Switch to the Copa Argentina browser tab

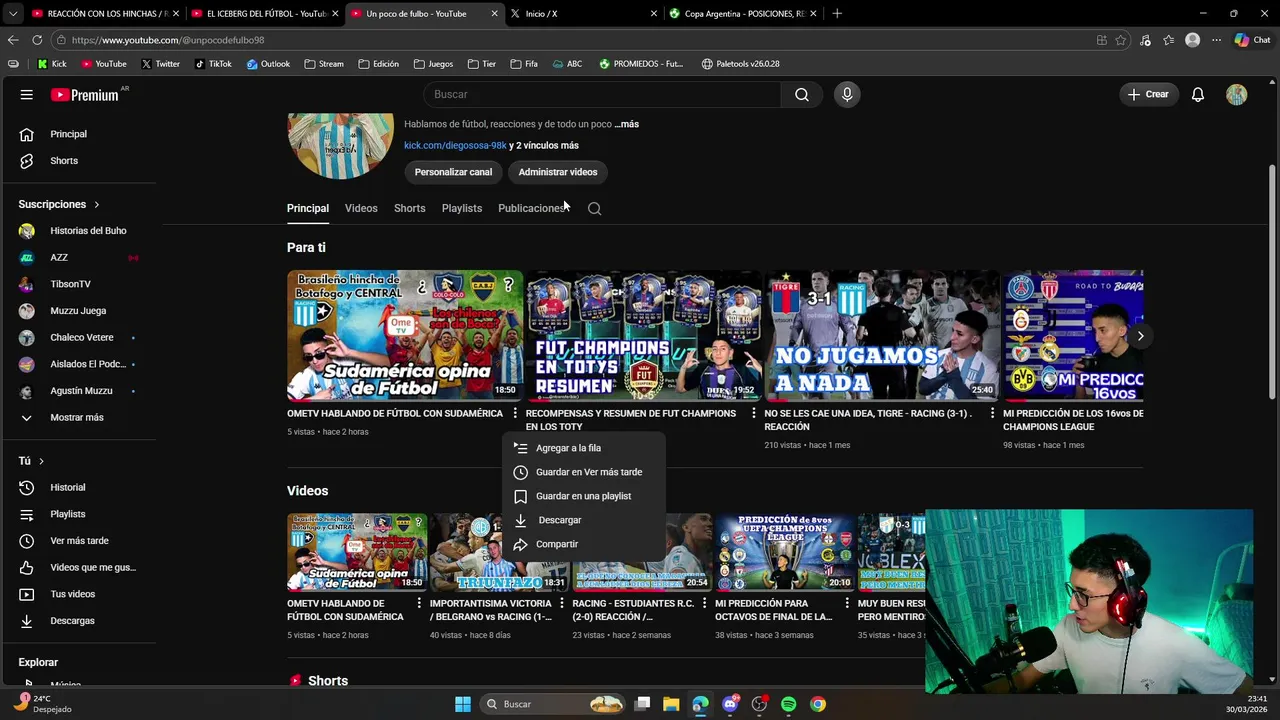pyautogui.click(x=743, y=14)
